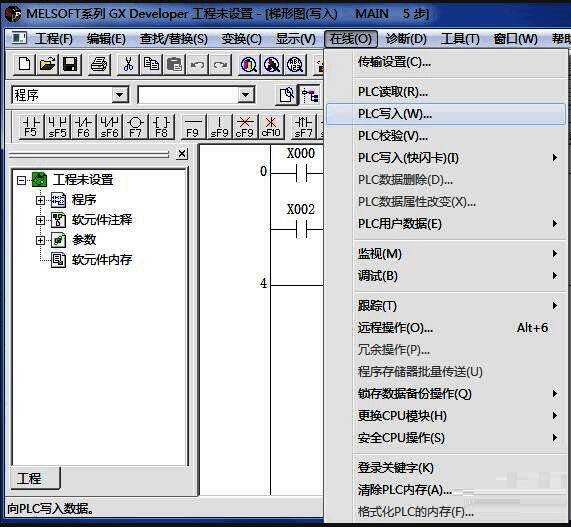Open the 窗口(W) menu

[x=516, y=39]
